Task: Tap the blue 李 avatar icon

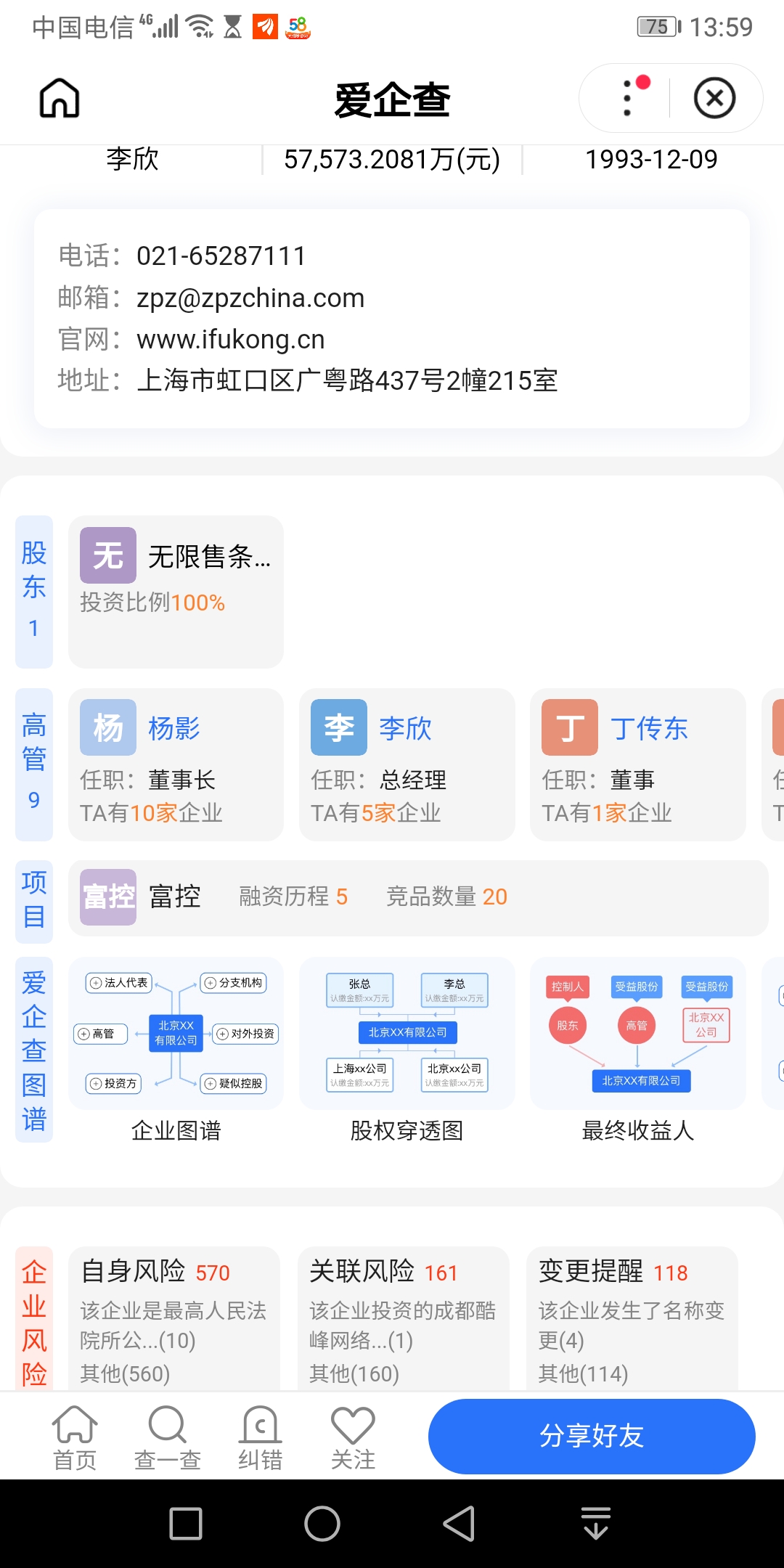Action: pyautogui.click(x=339, y=727)
